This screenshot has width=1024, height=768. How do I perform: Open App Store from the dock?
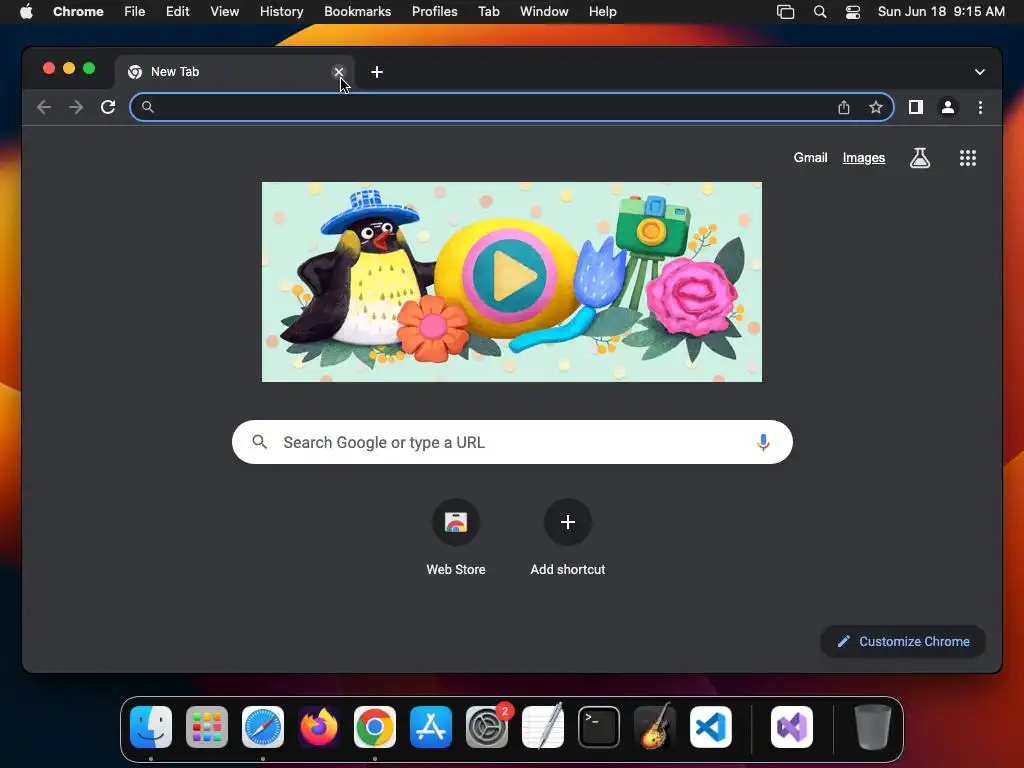tap(431, 727)
